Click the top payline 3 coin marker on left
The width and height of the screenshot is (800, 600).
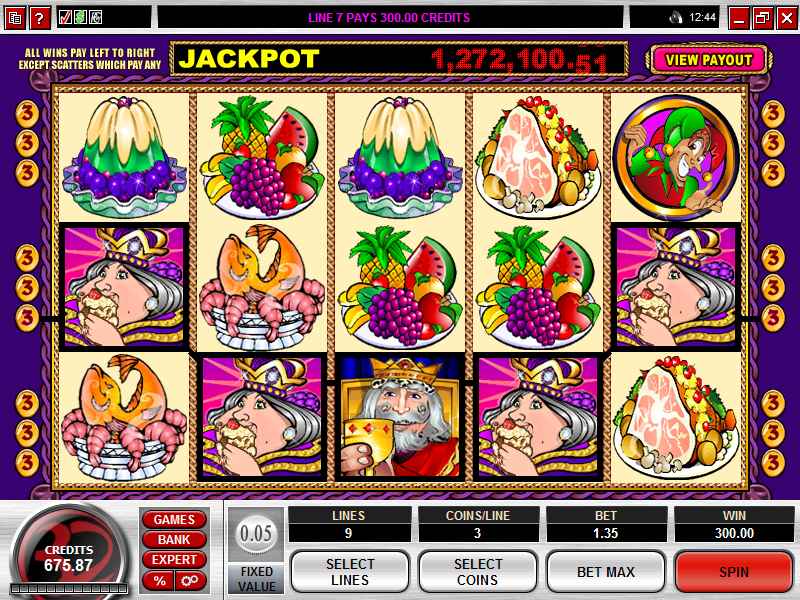(27, 113)
